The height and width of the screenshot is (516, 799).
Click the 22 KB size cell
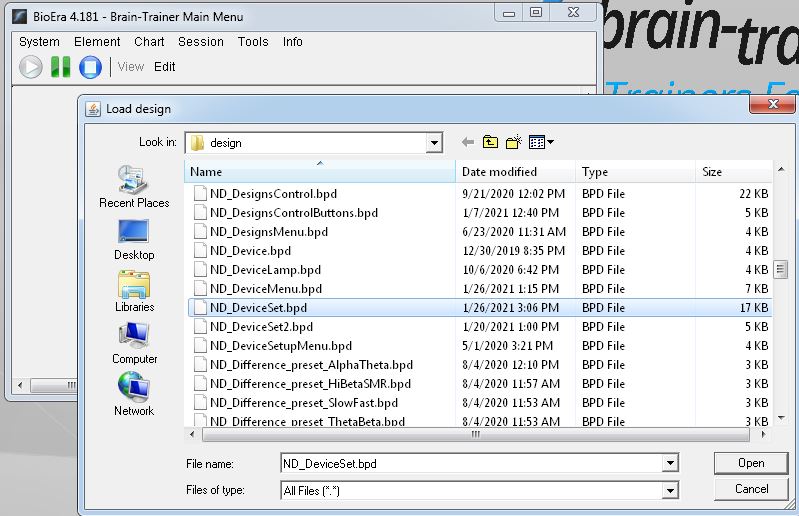click(x=754, y=194)
